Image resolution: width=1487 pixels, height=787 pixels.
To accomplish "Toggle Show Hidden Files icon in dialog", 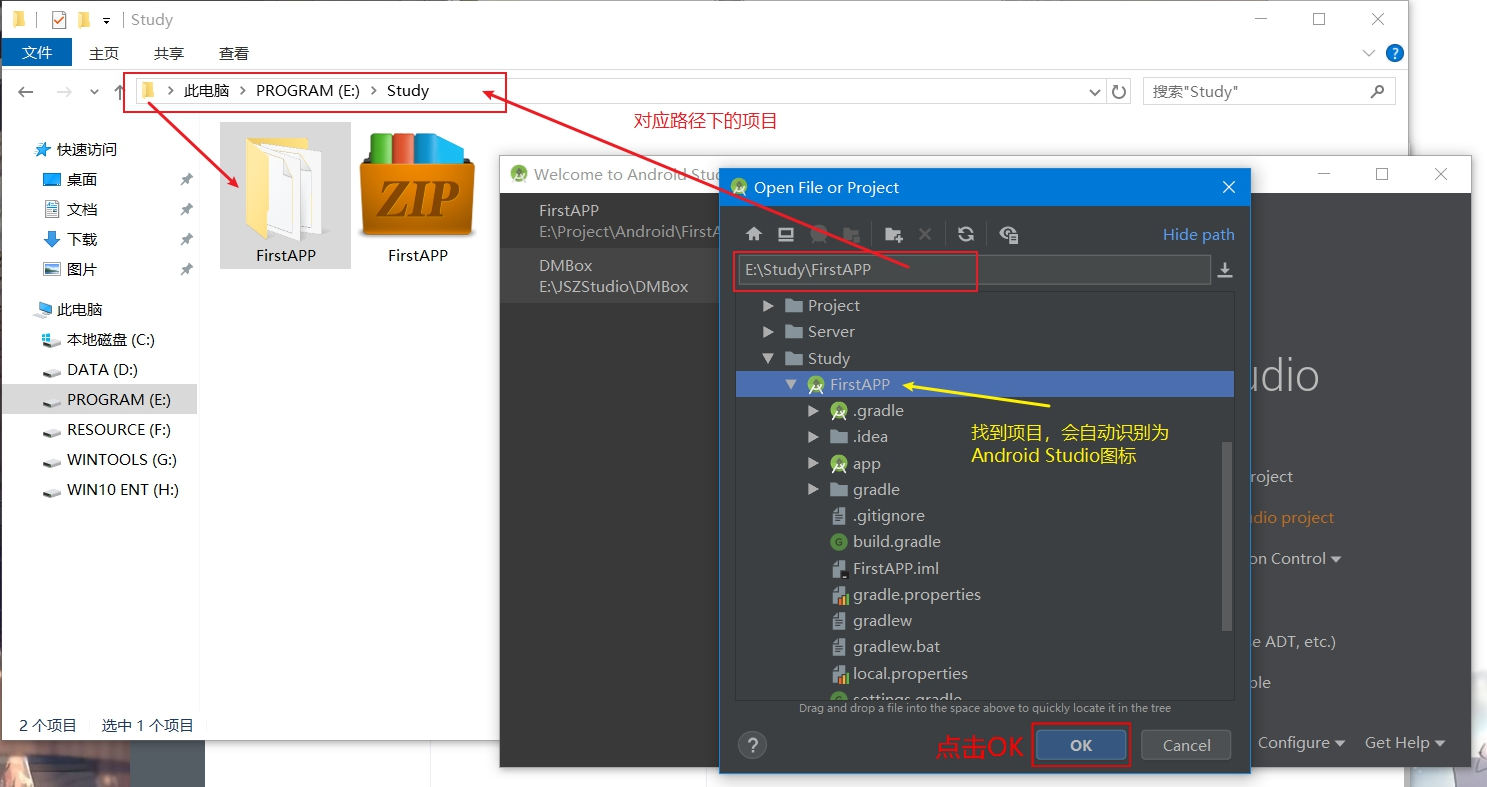I will 1008,234.
